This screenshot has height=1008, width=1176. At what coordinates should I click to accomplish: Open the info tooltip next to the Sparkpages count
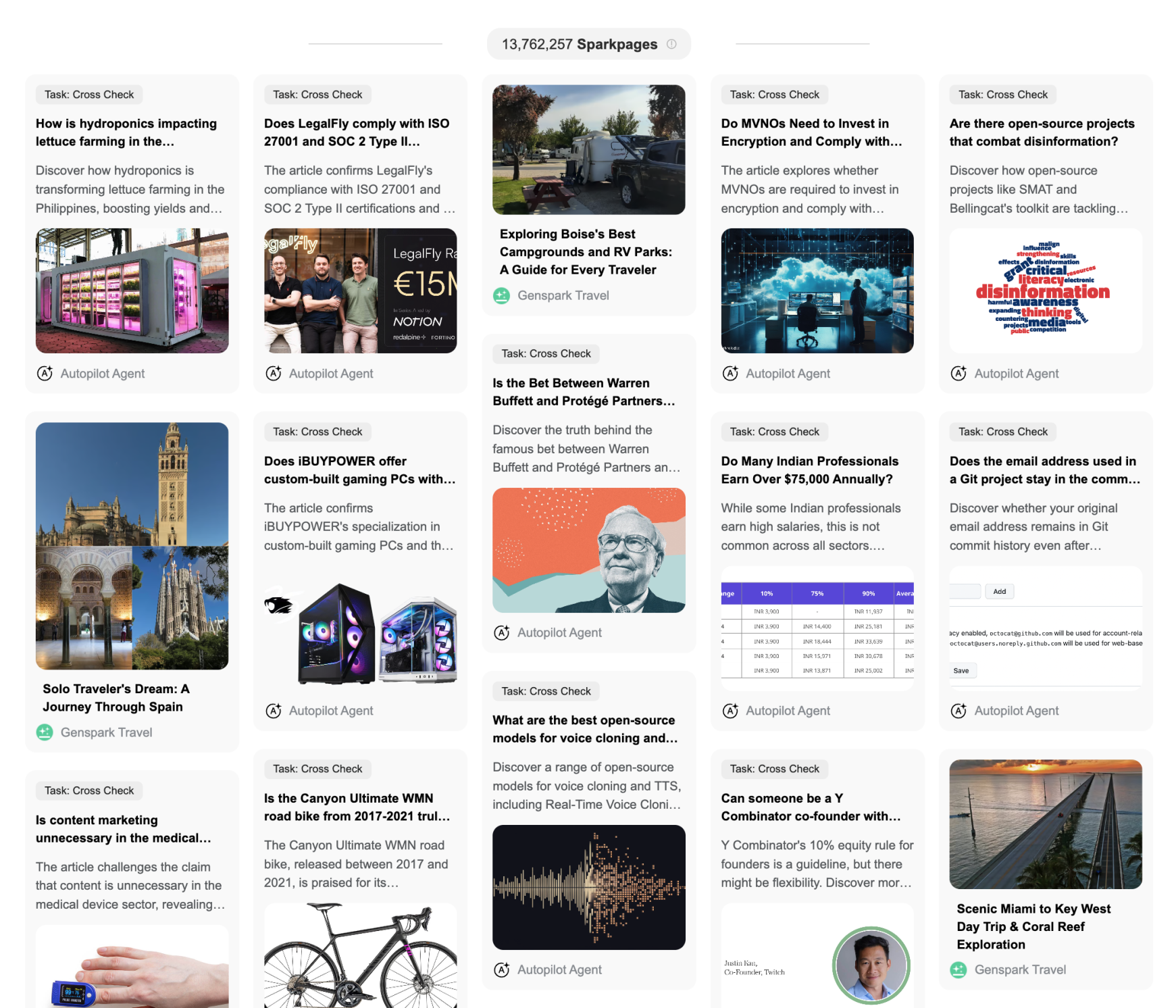(x=671, y=43)
